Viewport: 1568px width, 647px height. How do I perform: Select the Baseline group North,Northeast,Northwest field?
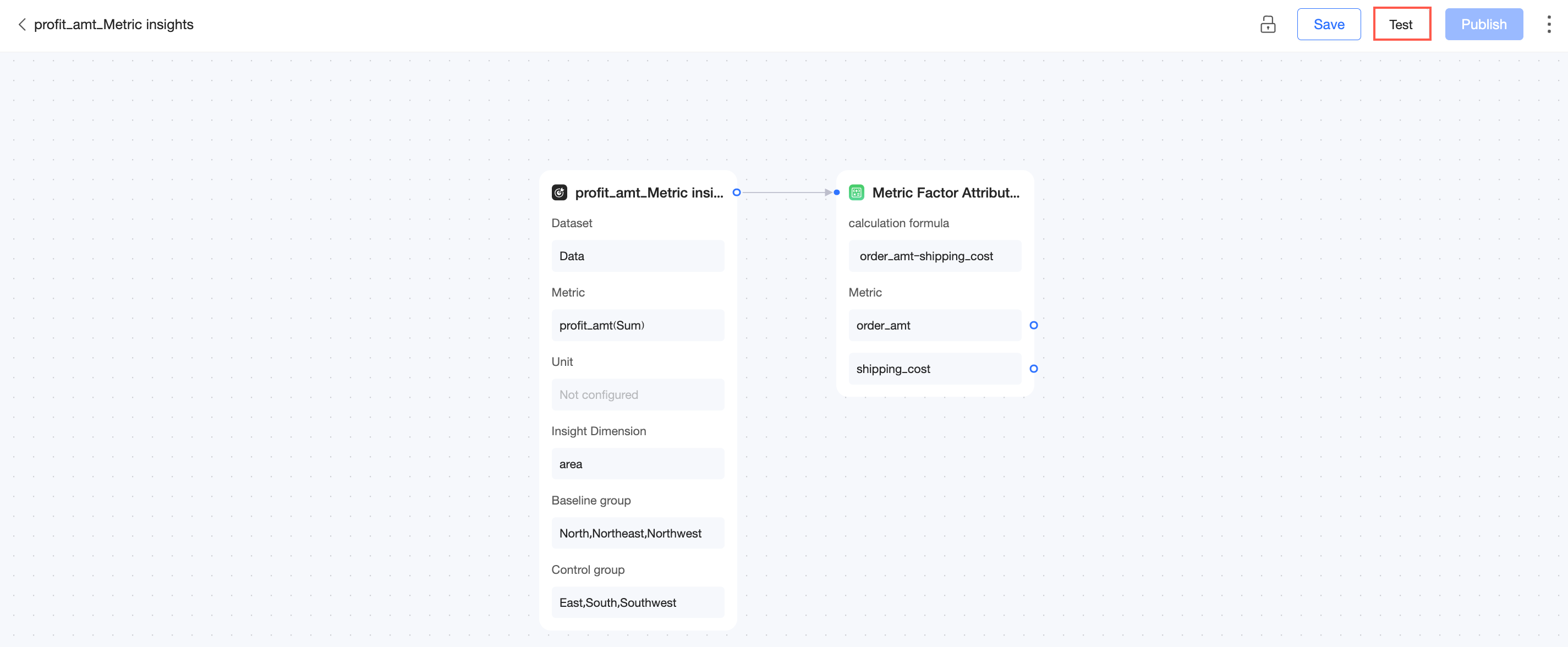click(637, 533)
